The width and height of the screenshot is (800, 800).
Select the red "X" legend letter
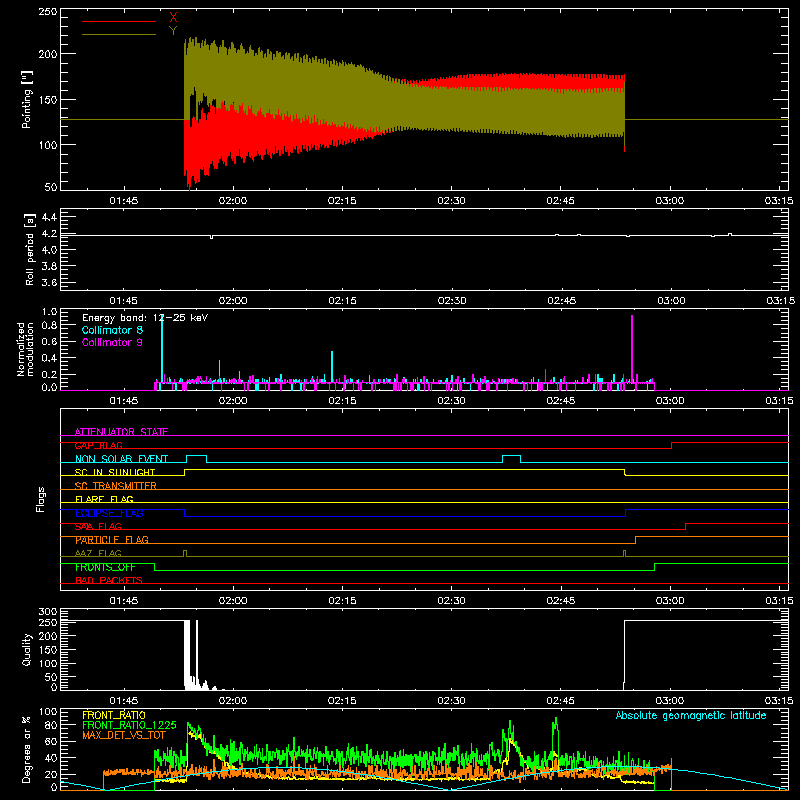coord(173,18)
